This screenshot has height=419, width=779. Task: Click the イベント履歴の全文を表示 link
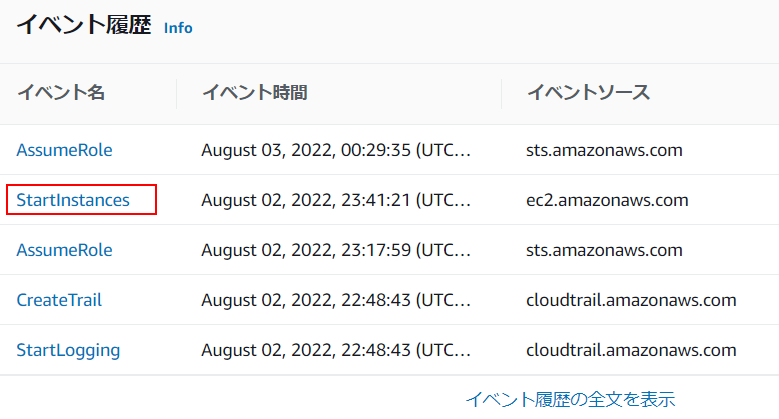pyautogui.click(x=570, y=399)
